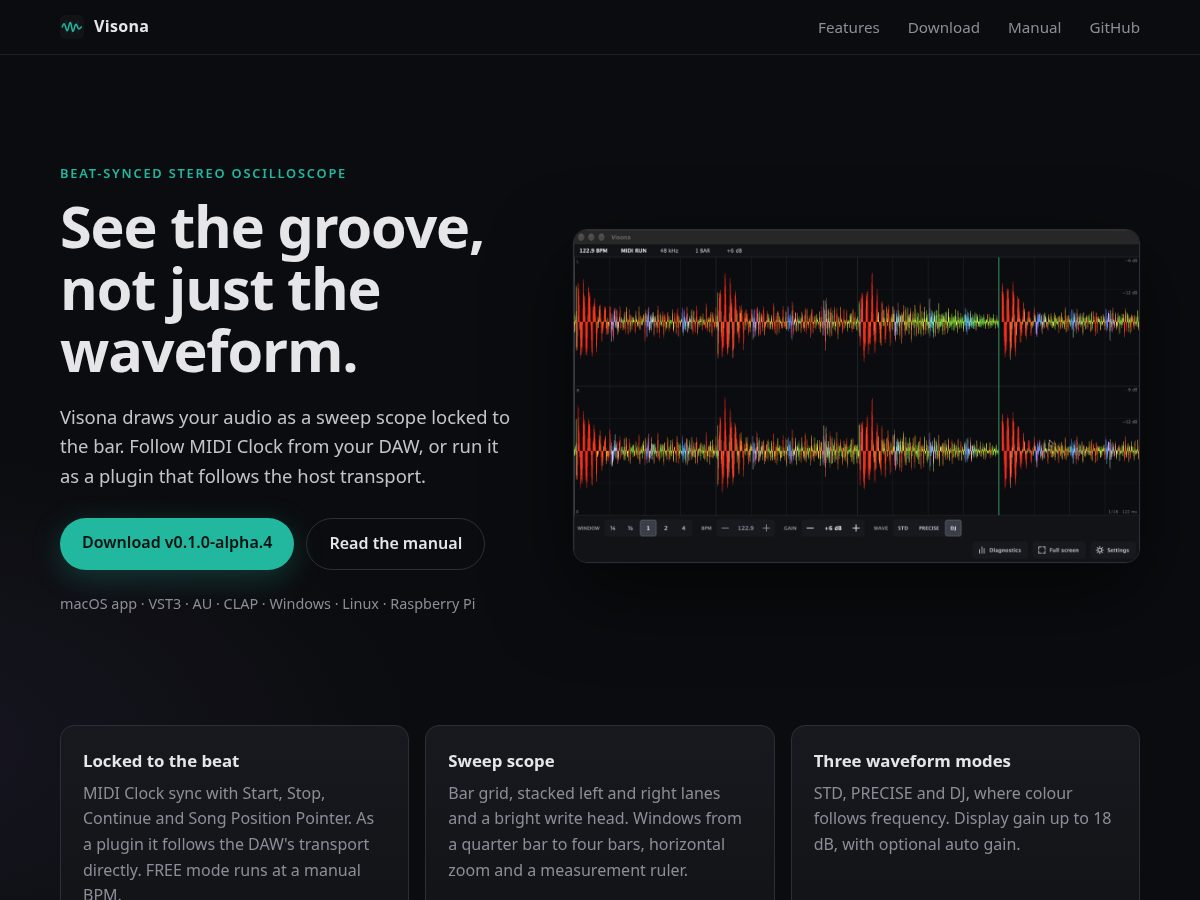Click gain plus button in app preview
1200x900 pixels.
coord(856,528)
